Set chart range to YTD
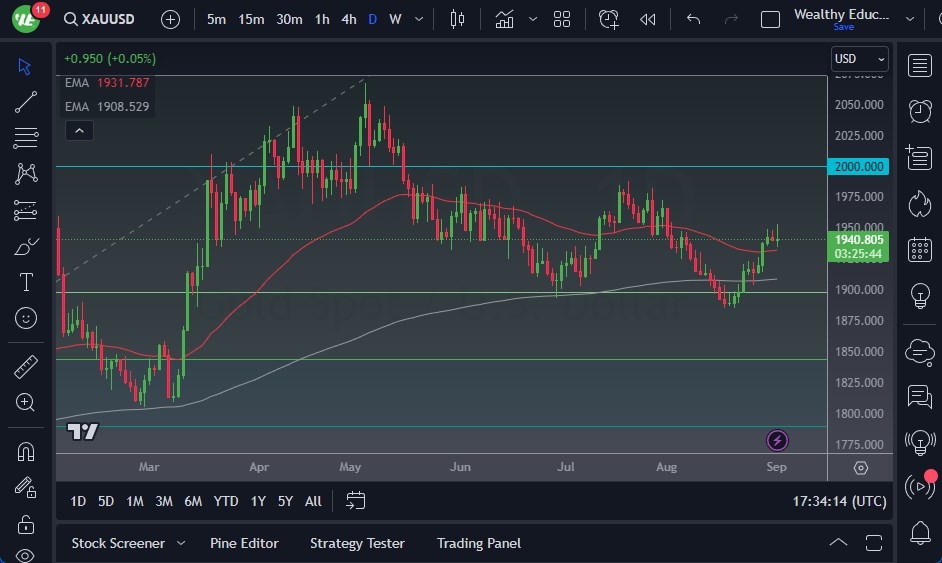Screen dimensions: 942x563 click(226, 501)
